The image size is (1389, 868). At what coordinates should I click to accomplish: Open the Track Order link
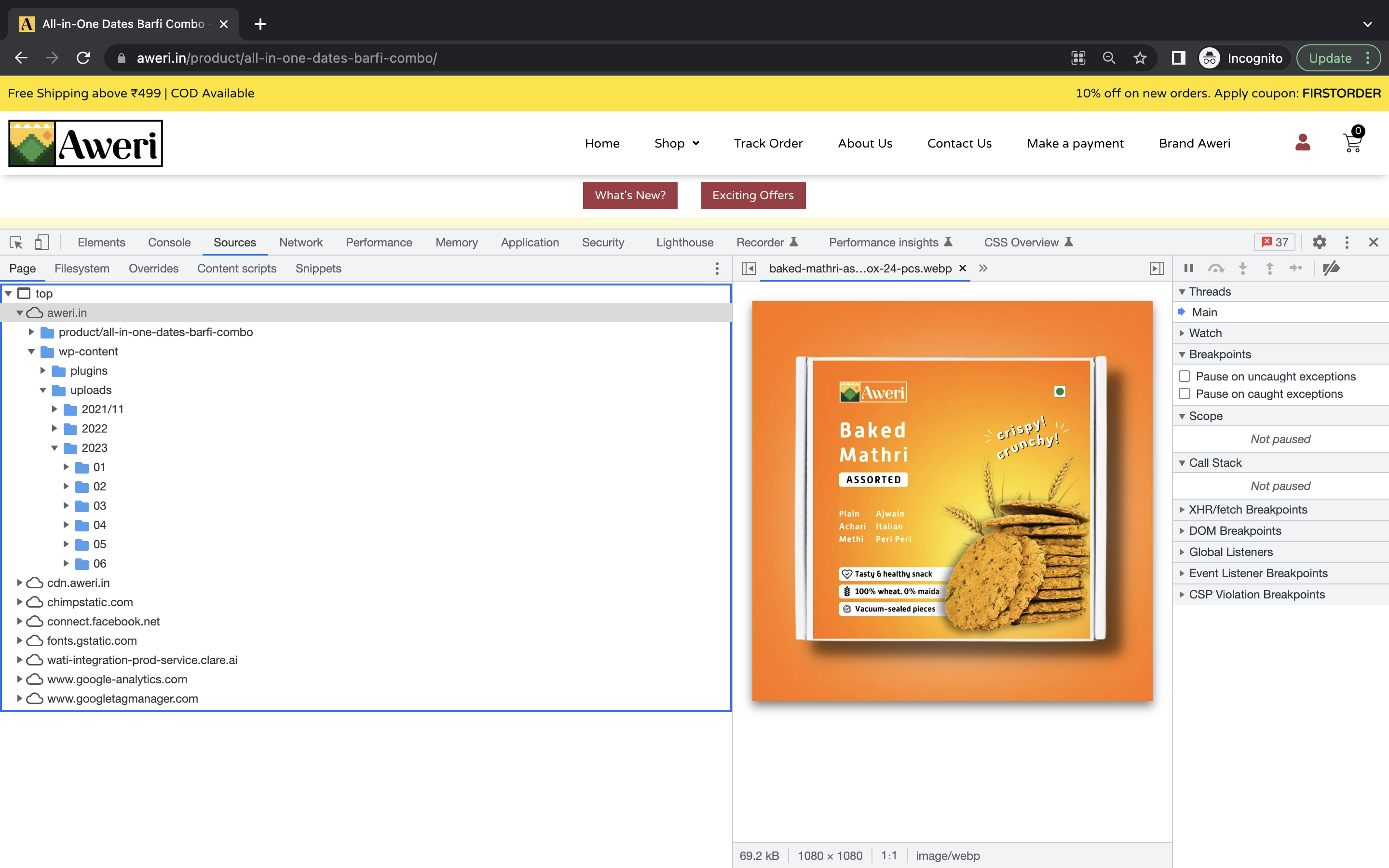(768, 144)
